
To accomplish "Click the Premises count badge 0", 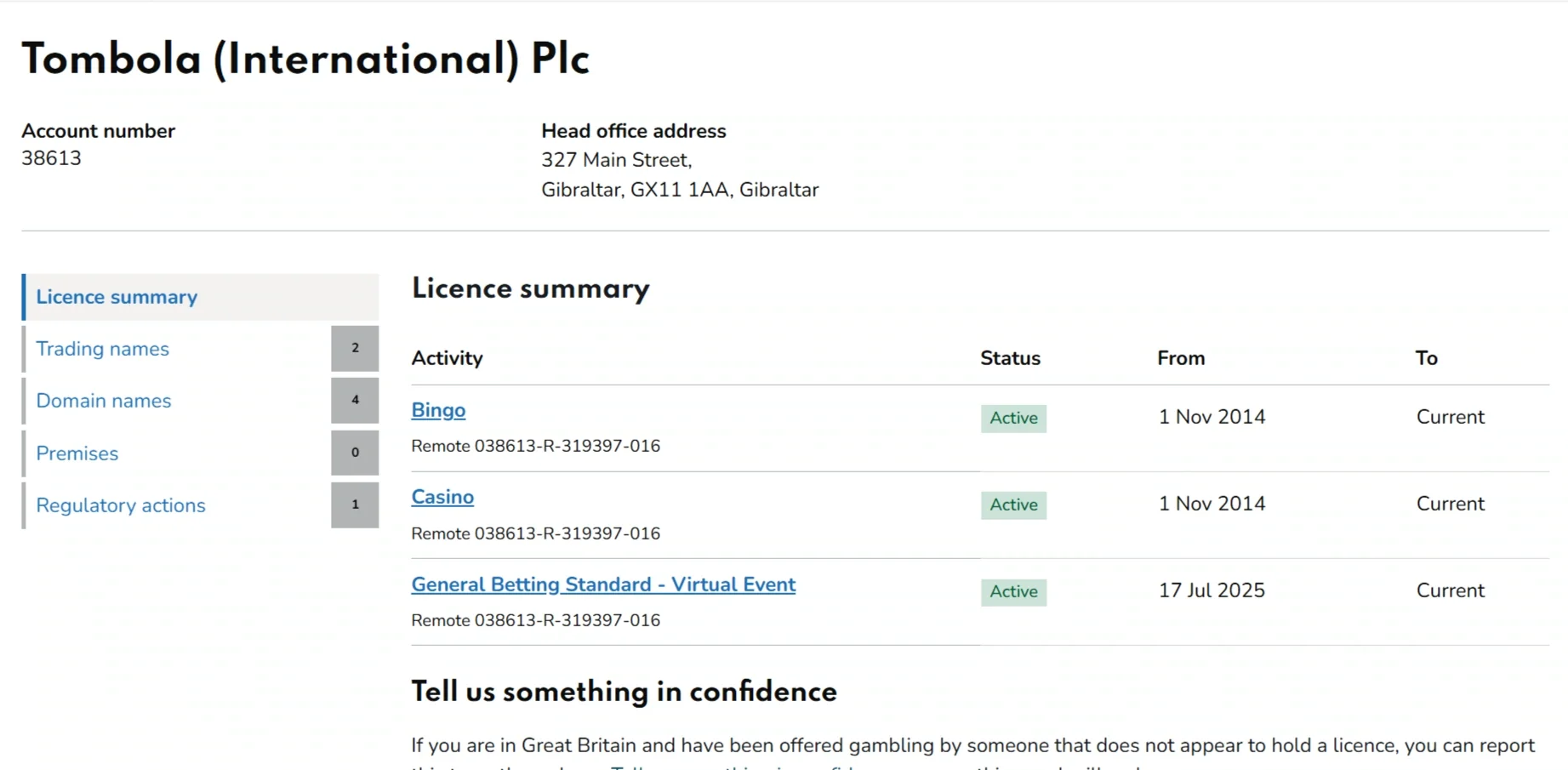I will [355, 453].
